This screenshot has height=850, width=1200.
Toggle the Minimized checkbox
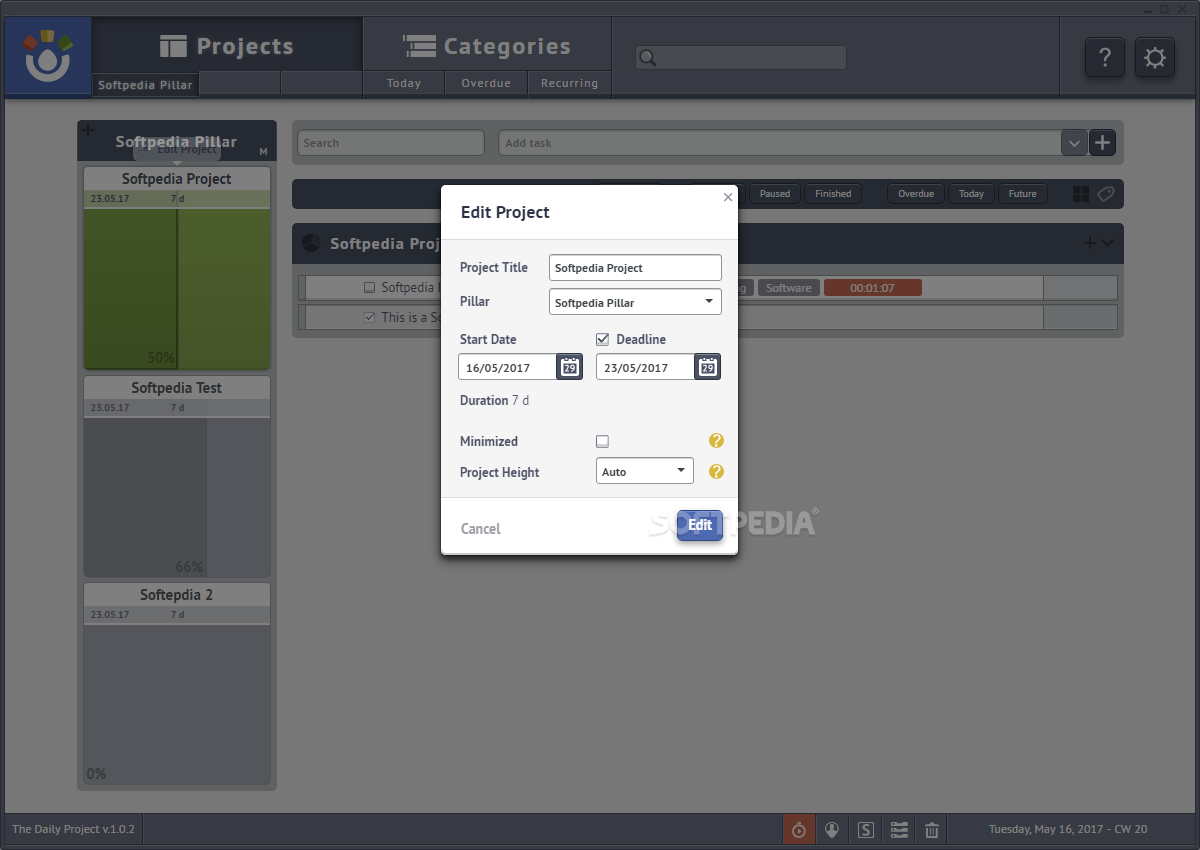tap(602, 441)
